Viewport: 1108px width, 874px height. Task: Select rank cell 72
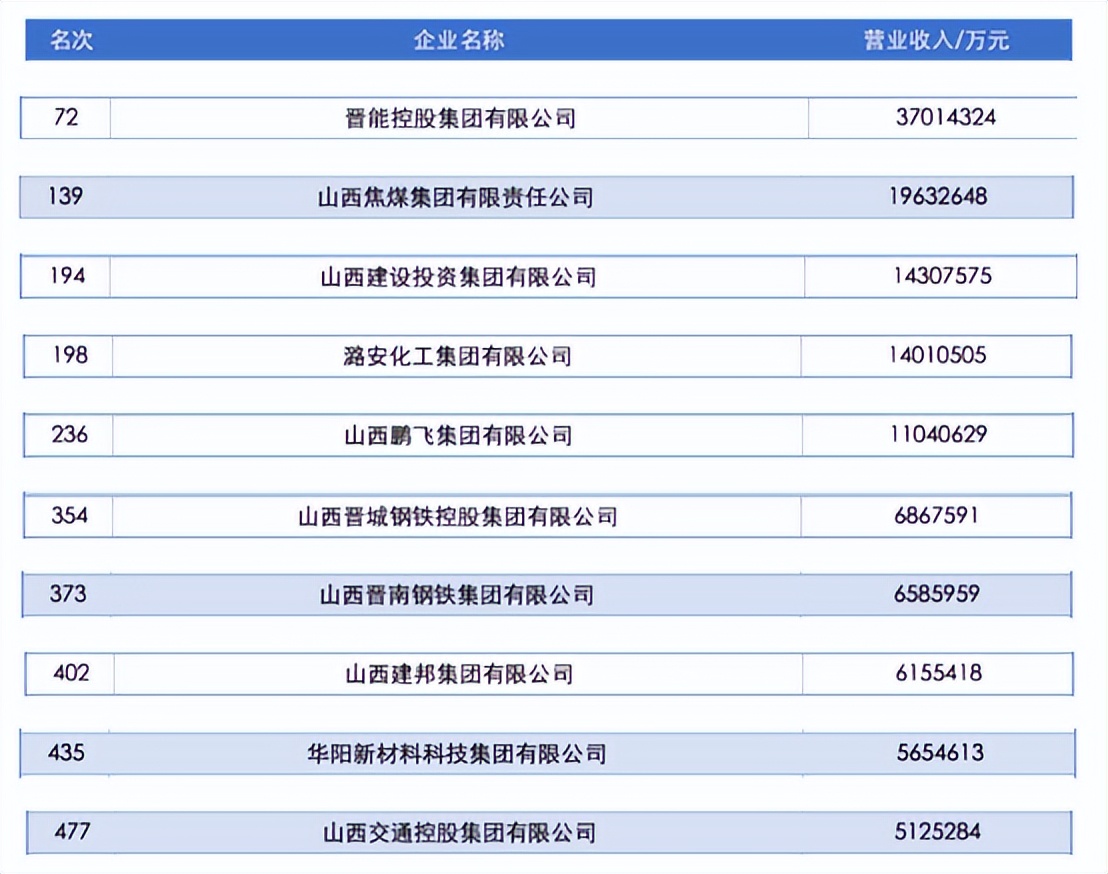[x=66, y=117]
